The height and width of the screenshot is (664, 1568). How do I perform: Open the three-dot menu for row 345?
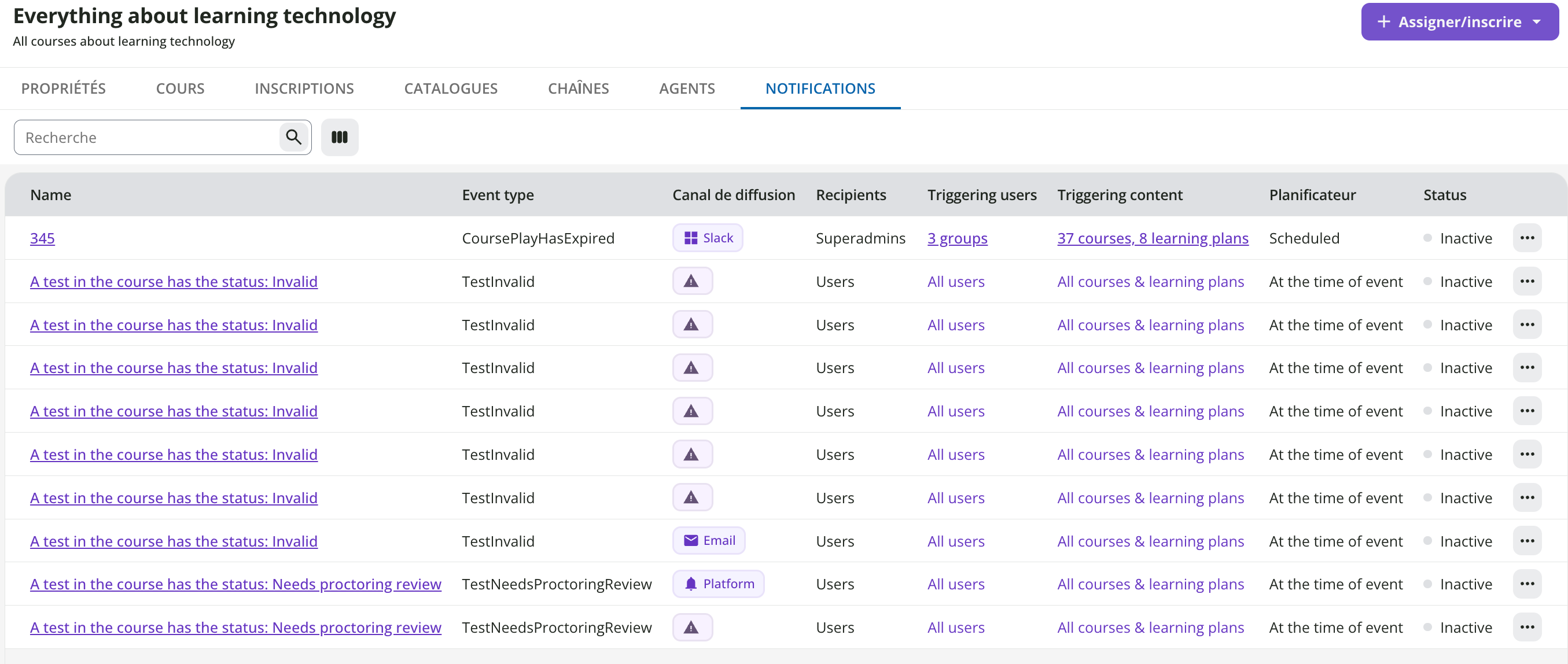pos(1526,238)
